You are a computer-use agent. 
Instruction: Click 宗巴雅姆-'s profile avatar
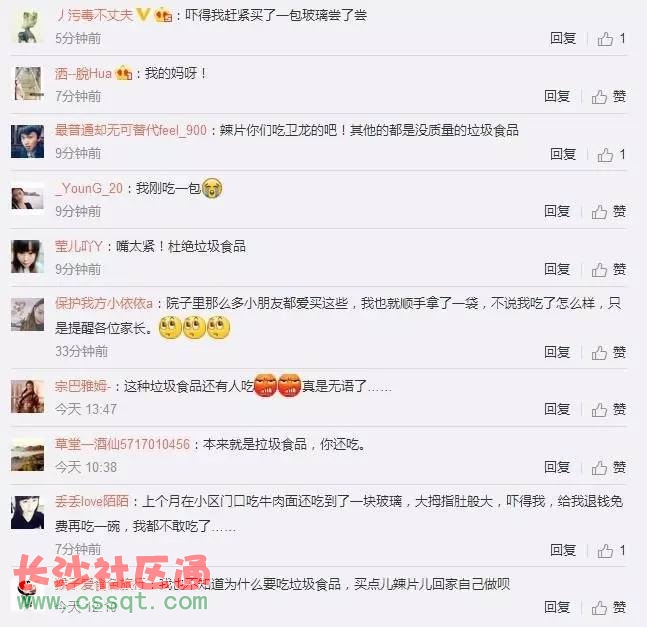(28, 397)
